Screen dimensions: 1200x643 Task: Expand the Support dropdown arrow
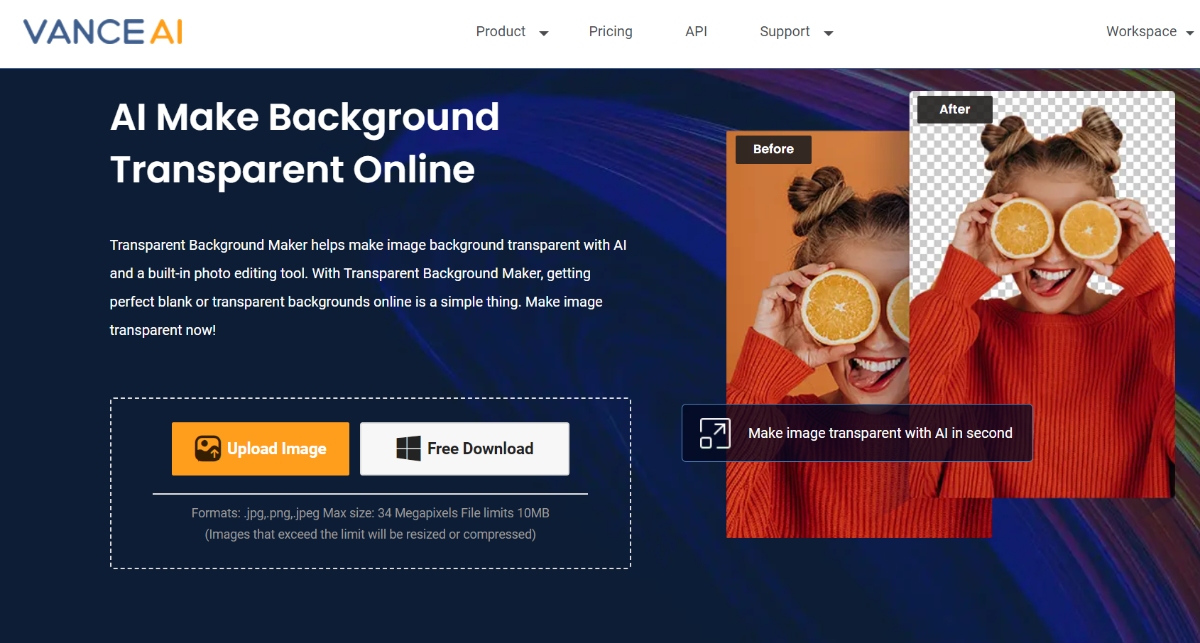coord(828,33)
